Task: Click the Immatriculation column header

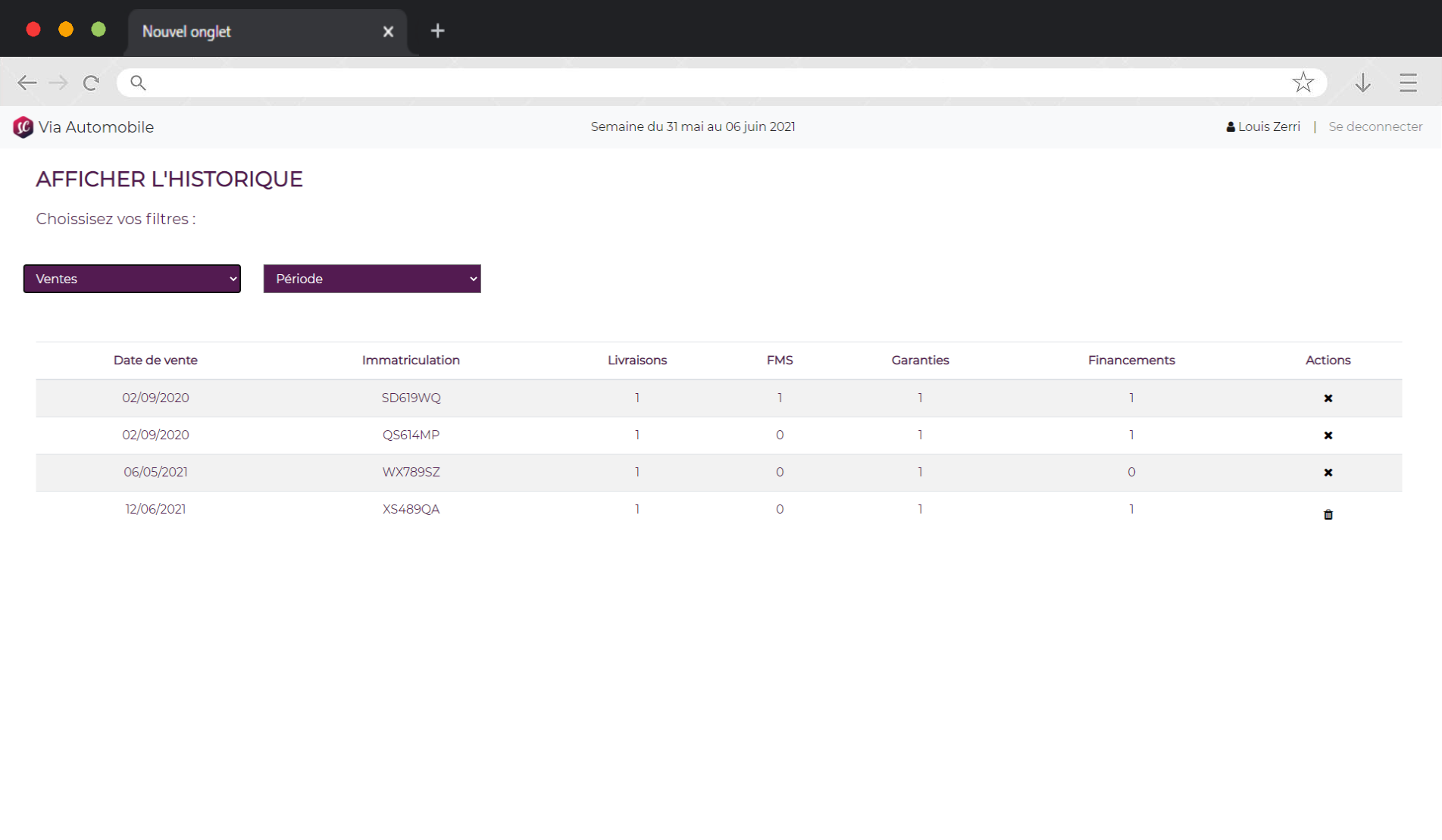Action: coord(411,361)
